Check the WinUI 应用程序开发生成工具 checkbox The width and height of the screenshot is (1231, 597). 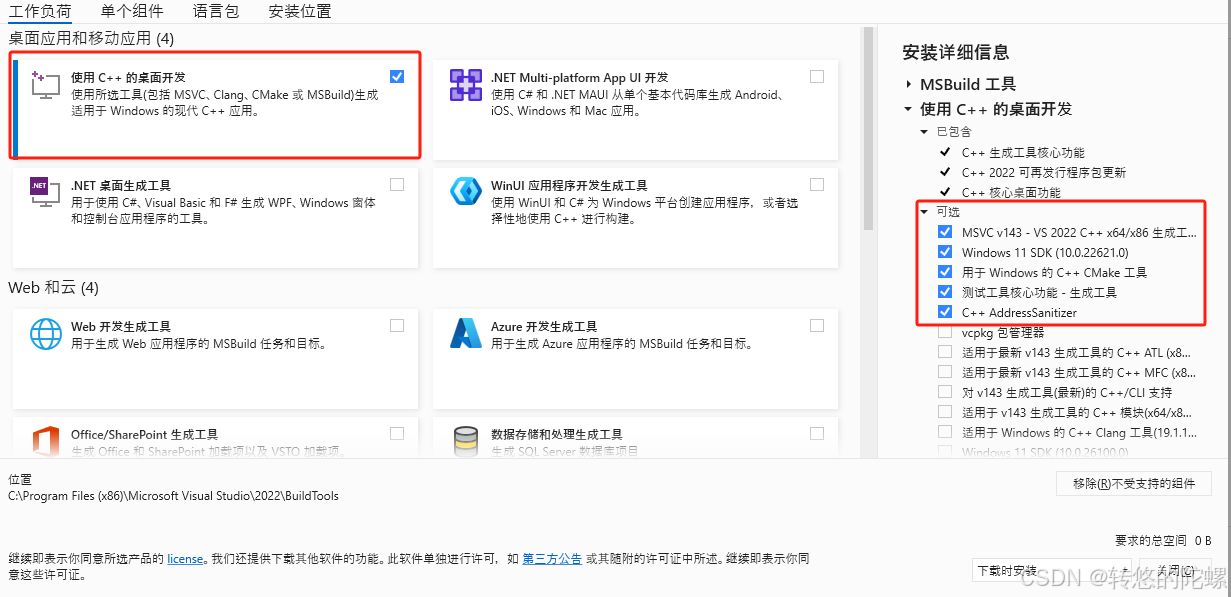[x=817, y=184]
